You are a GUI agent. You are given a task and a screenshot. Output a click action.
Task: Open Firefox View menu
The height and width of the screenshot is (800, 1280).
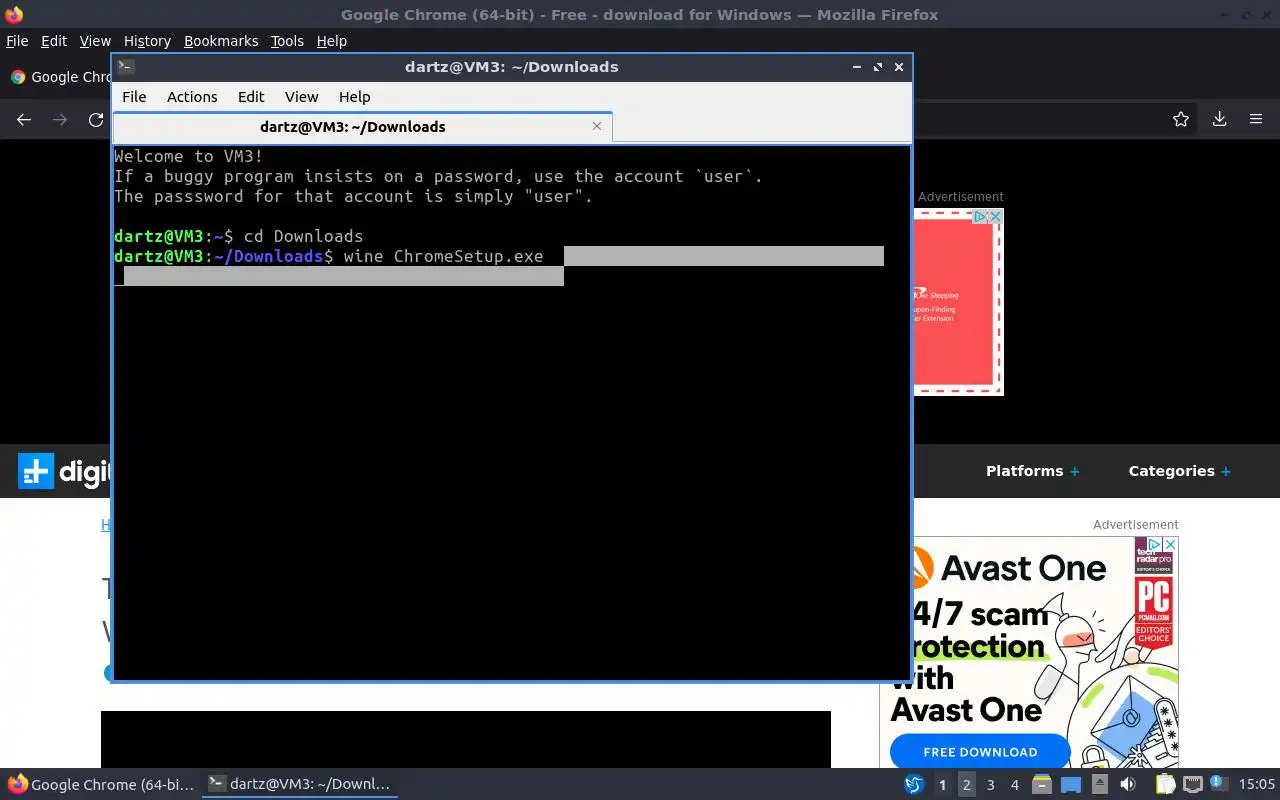pos(95,41)
